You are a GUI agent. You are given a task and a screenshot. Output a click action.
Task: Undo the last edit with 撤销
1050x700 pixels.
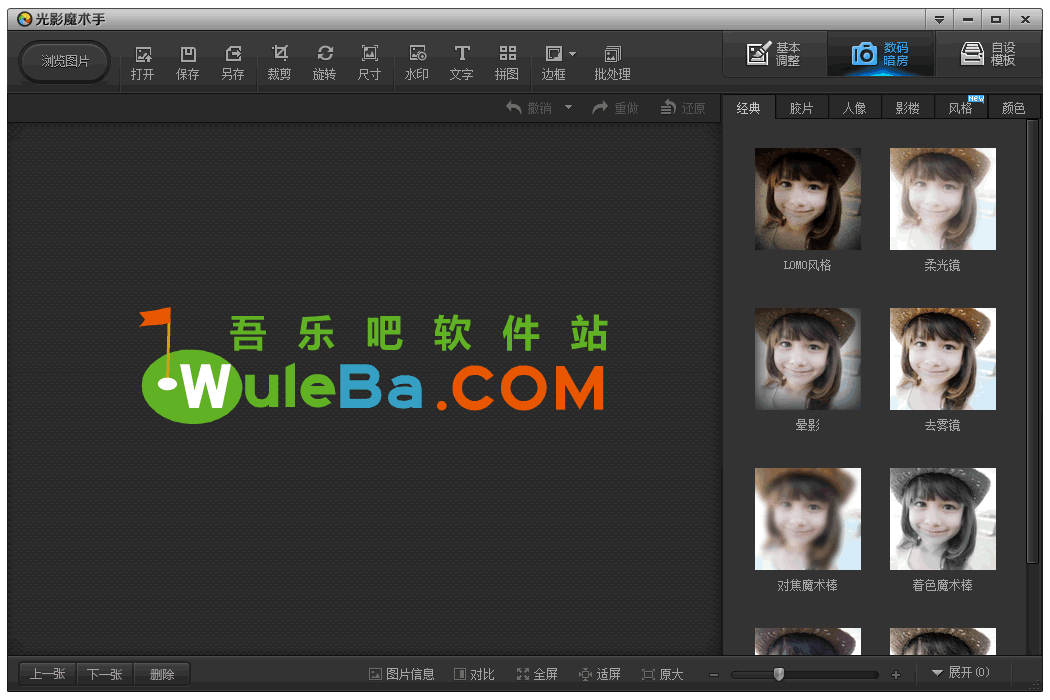[529, 108]
